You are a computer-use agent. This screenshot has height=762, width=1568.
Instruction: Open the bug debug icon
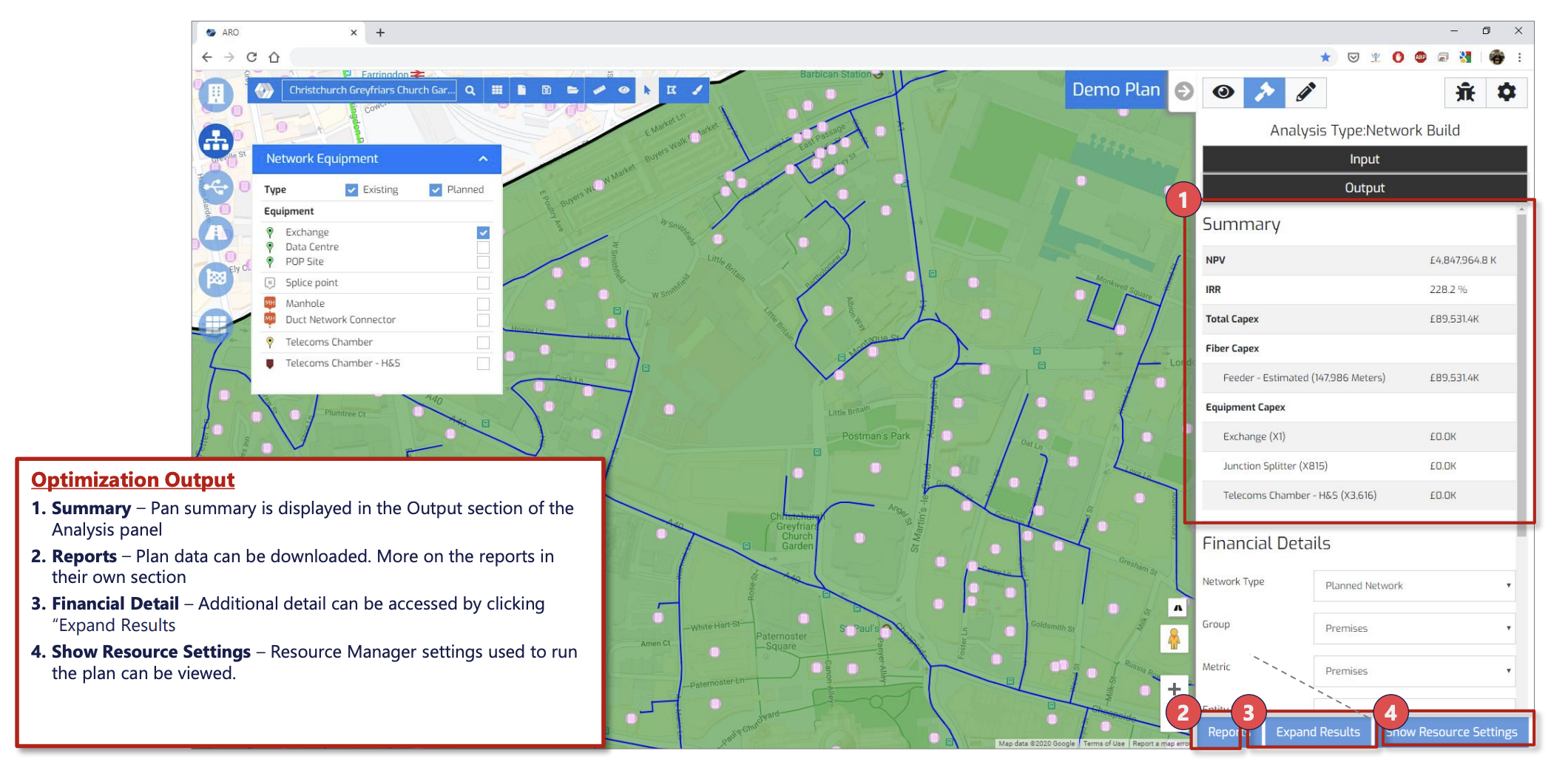click(1464, 92)
